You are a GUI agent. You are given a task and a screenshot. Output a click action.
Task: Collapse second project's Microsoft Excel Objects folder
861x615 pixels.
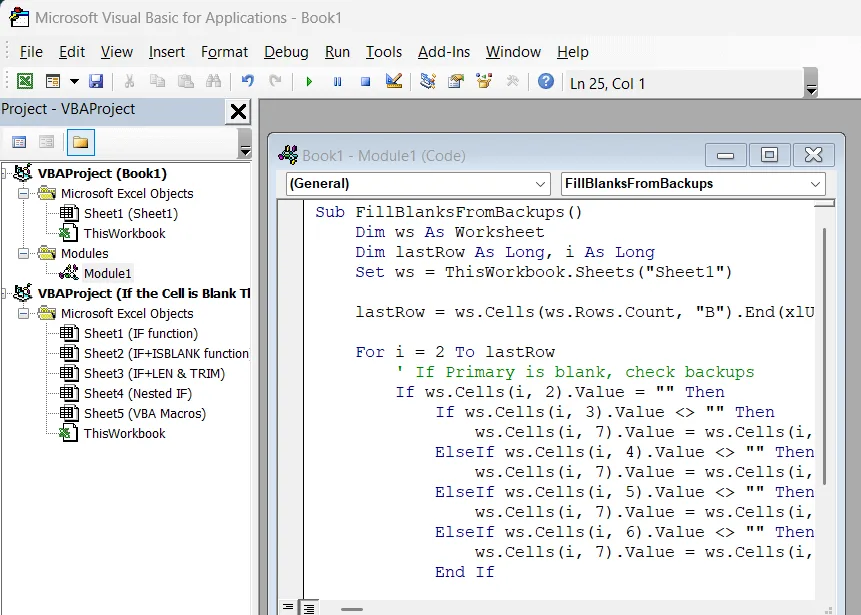tap(23, 314)
